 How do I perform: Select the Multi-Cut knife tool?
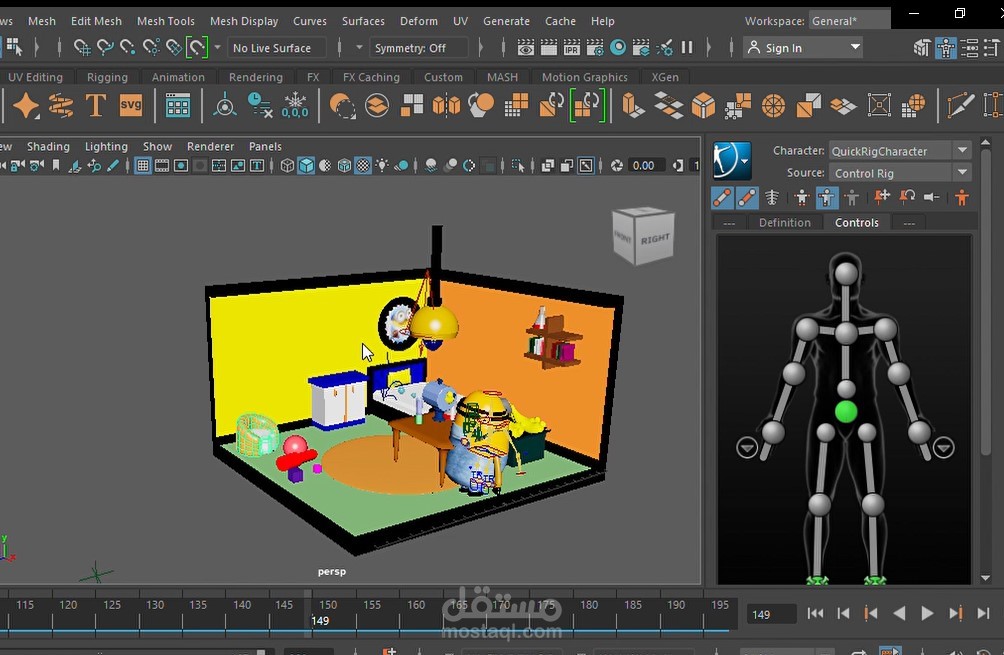click(960, 105)
